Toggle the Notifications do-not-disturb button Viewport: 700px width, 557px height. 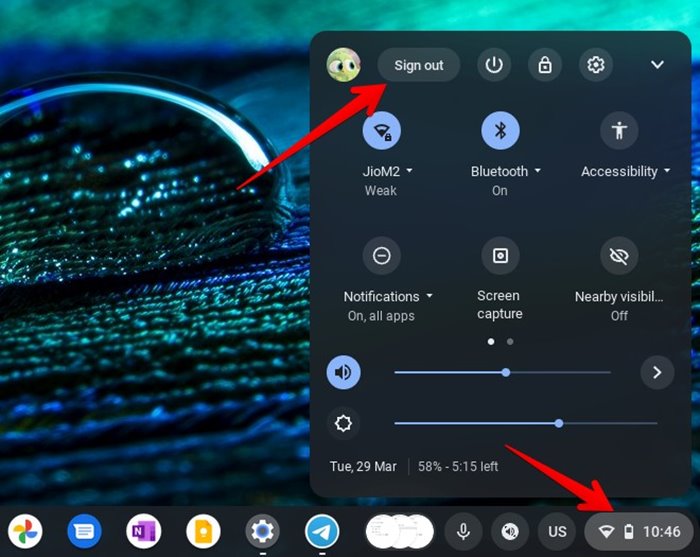(x=382, y=256)
